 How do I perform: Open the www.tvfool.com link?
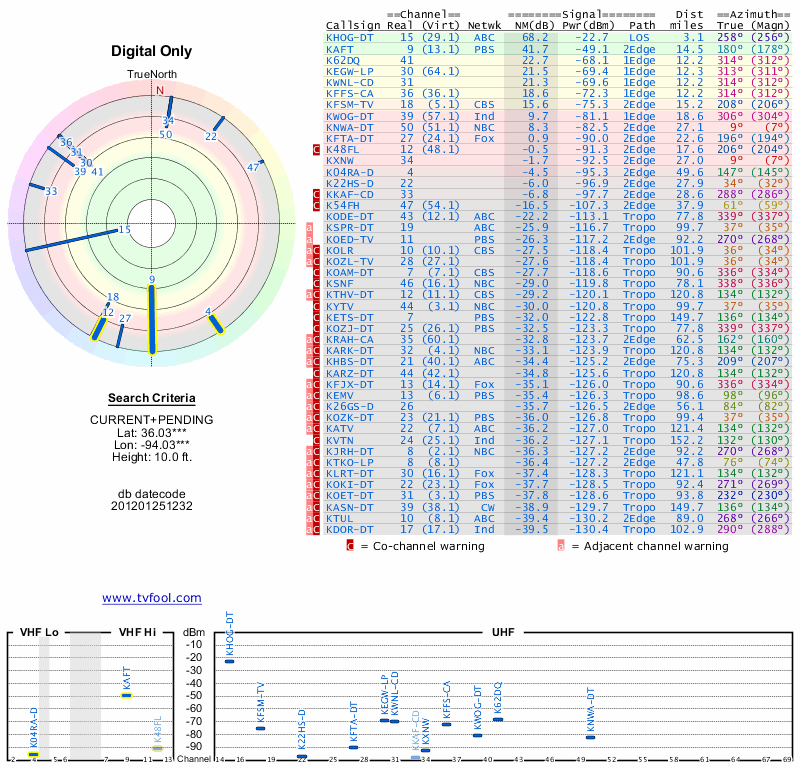[152, 598]
